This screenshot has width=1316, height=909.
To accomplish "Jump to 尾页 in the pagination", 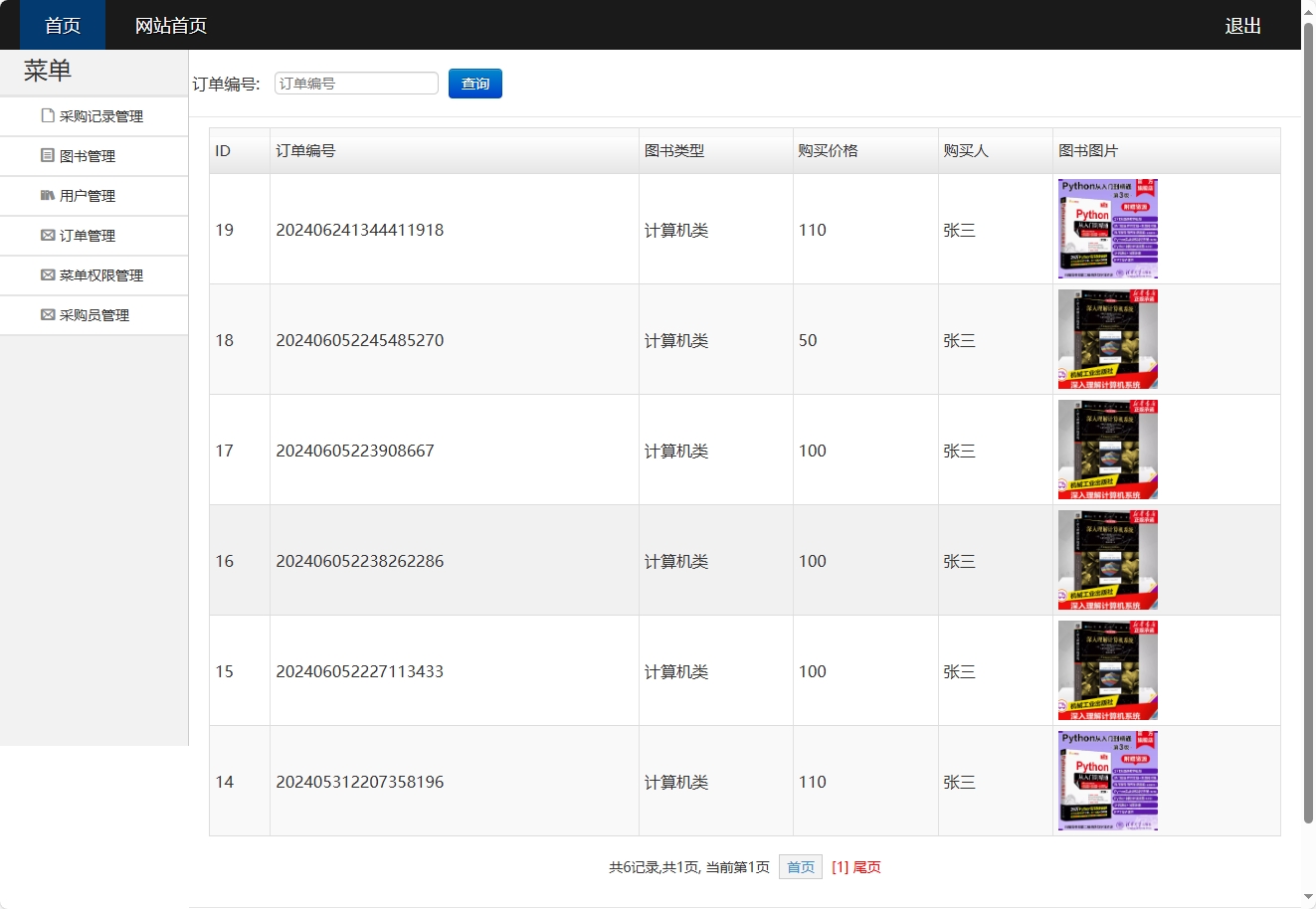I will pos(867,867).
